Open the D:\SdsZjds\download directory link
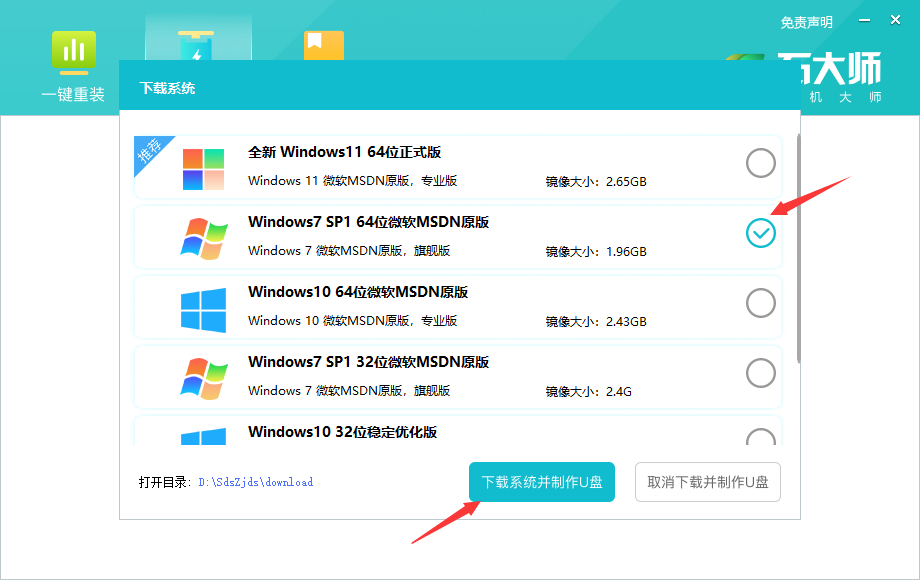Screen dimensions: 920x580 (x=253, y=482)
